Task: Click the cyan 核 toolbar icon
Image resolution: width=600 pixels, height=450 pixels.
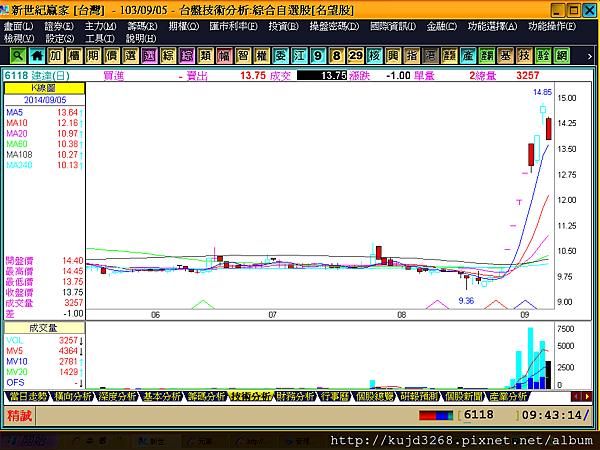Action: [x=374, y=56]
